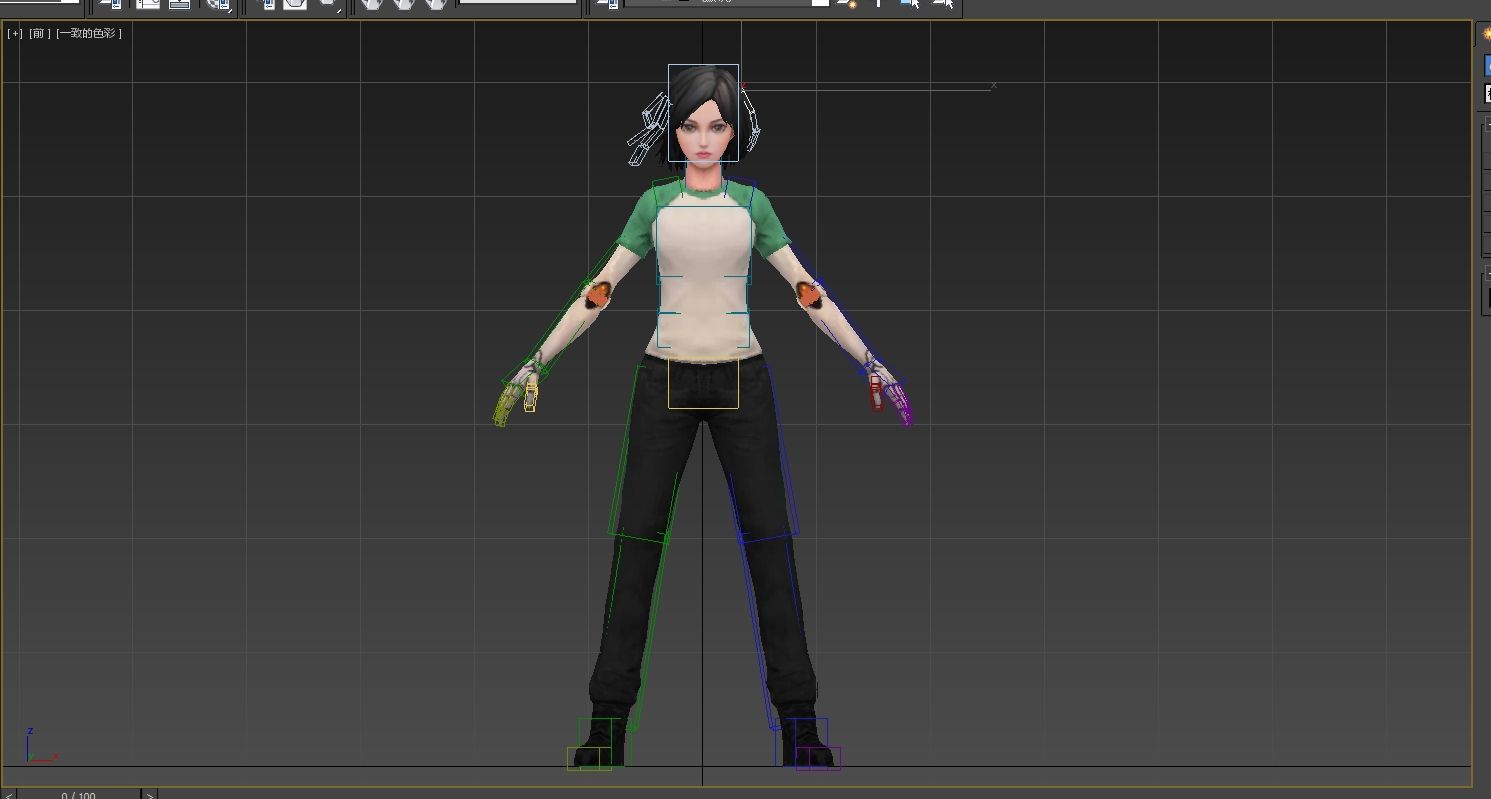
Task: Switch to the Create panel tab
Action: (1486, 34)
